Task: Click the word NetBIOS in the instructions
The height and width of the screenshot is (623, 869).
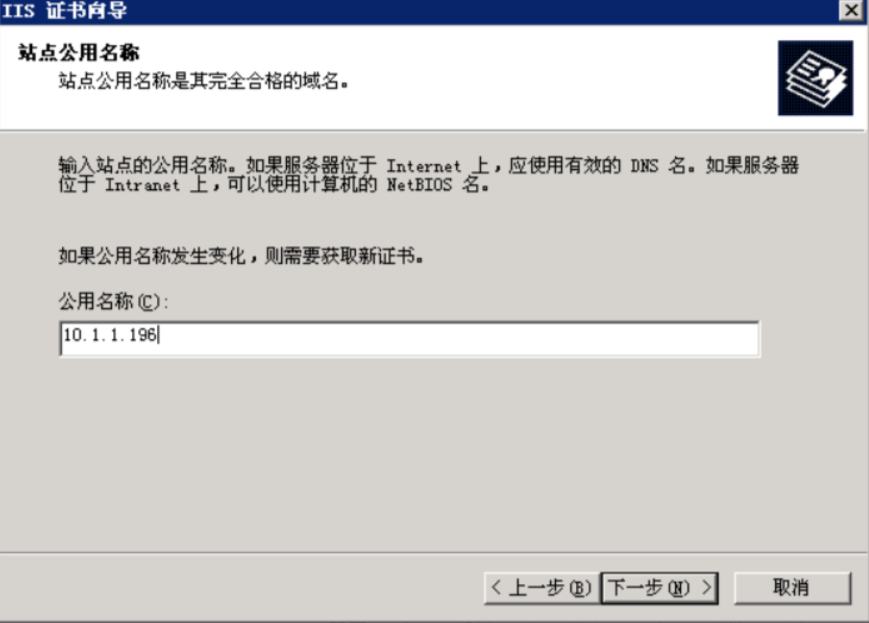Action: coord(419,185)
